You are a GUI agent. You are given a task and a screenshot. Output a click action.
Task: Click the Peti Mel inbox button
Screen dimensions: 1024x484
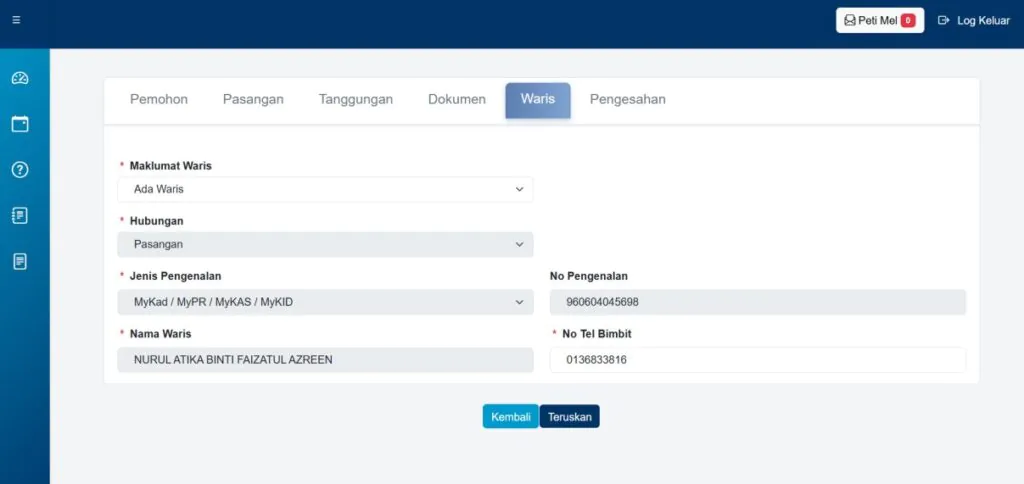click(880, 20)
